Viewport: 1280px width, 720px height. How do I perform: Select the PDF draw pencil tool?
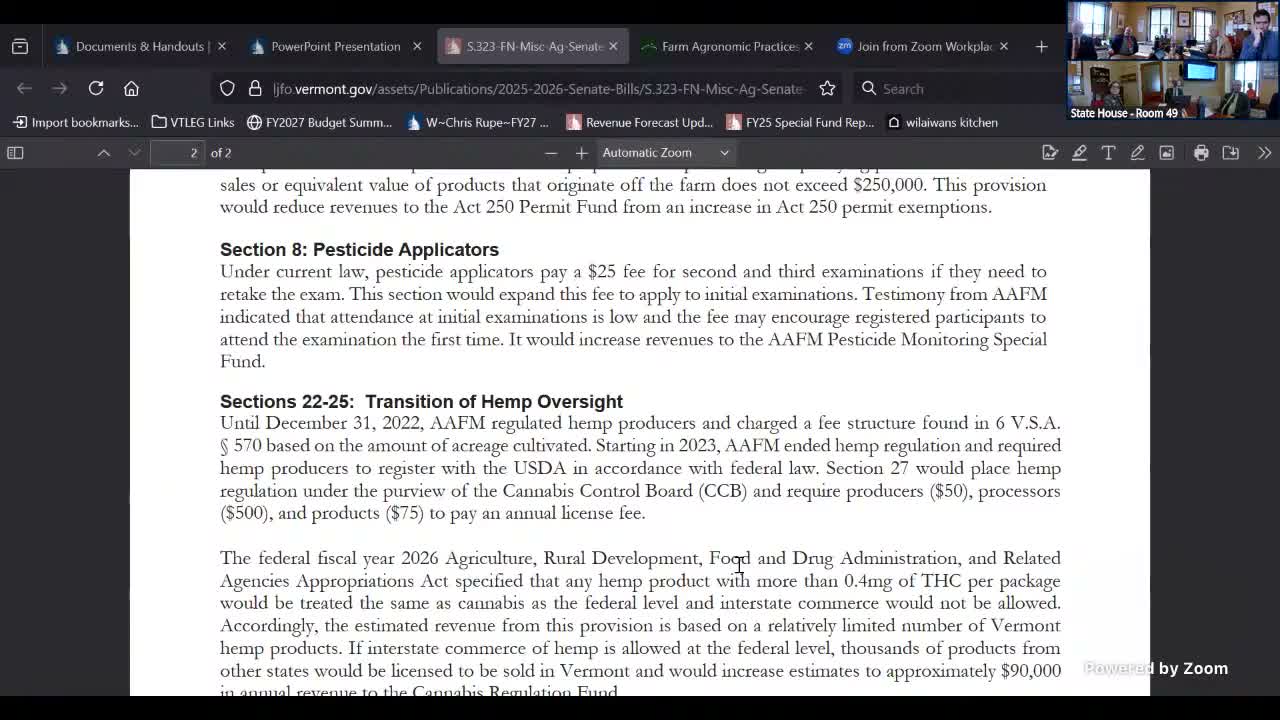point(1137,153)
